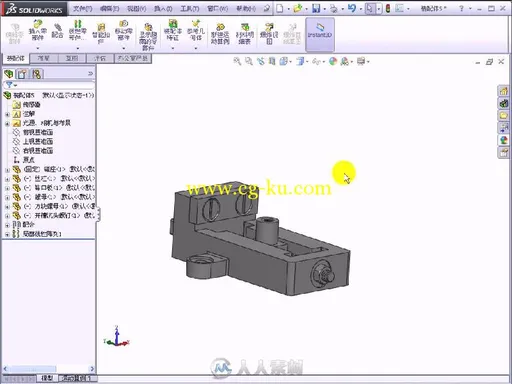Open the Design Library task pane icon
Viewport: 512px width, 384px height.
[x=503, y=103]
